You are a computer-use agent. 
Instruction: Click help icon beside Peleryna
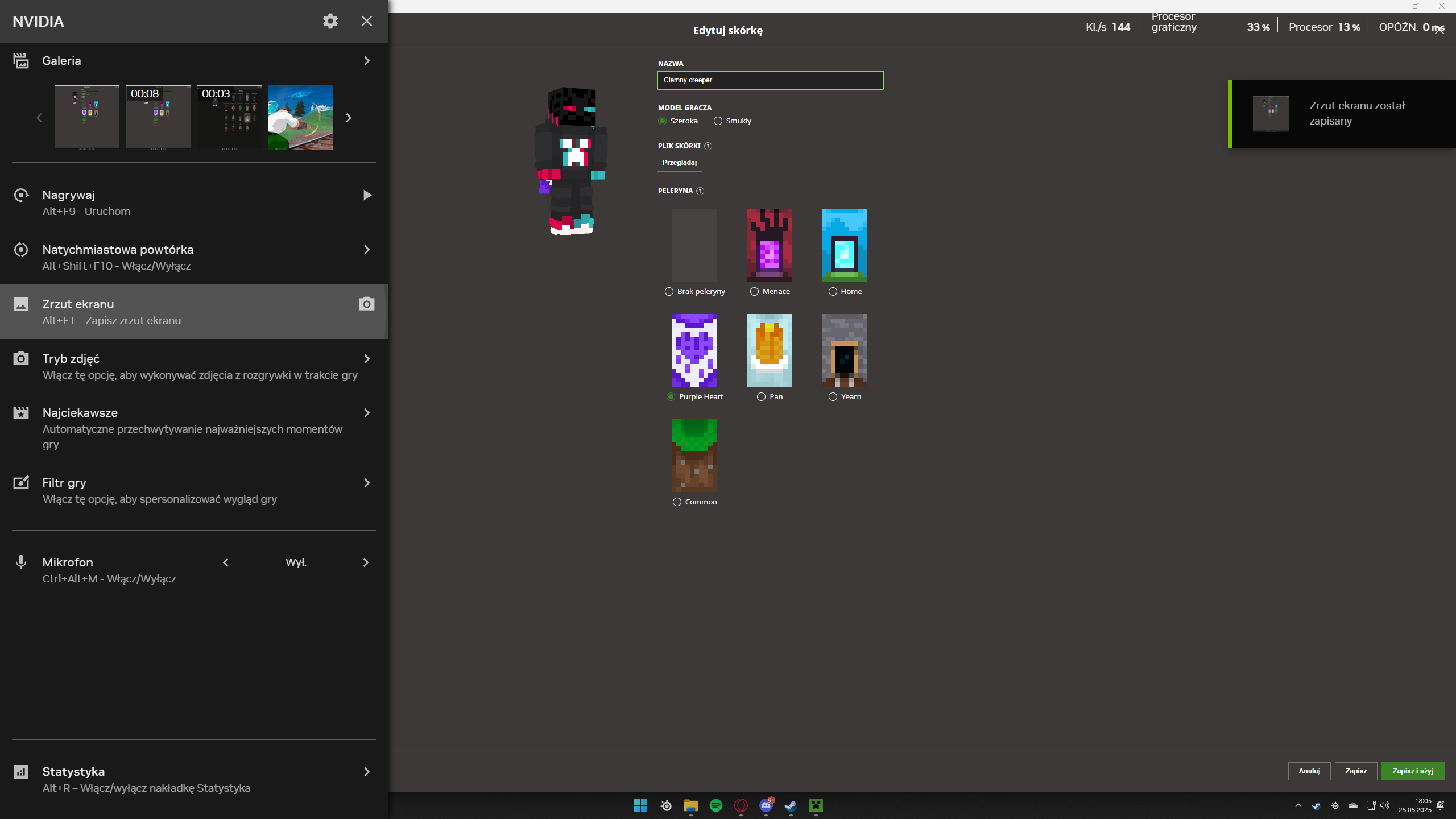click(700, 191)
